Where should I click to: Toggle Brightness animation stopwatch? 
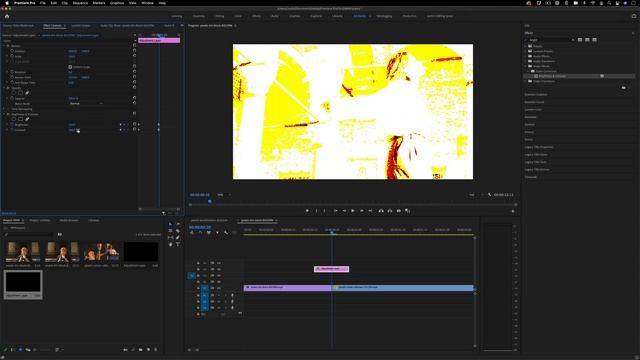[x=12, y=124]
